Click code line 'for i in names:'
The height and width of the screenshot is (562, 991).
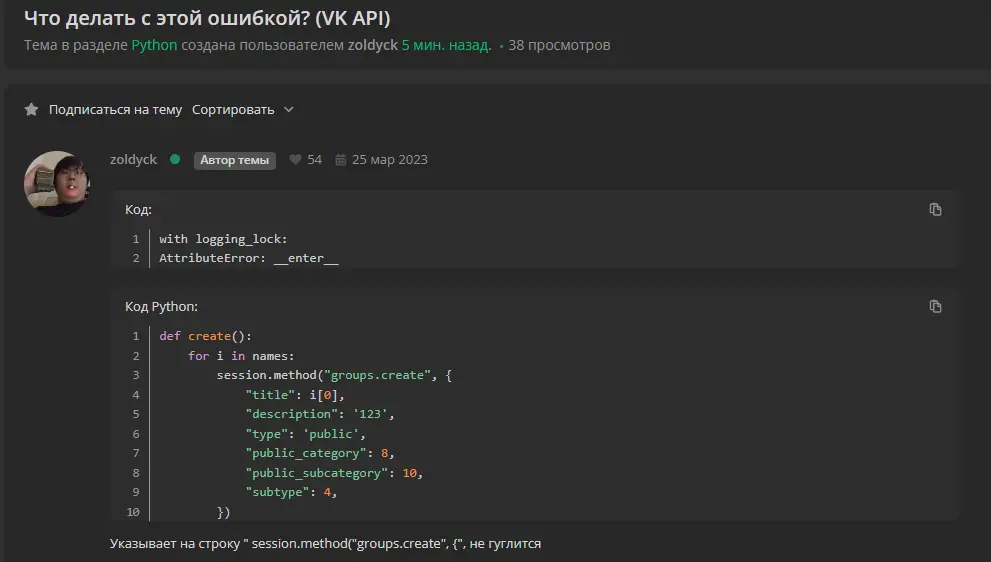241,356
